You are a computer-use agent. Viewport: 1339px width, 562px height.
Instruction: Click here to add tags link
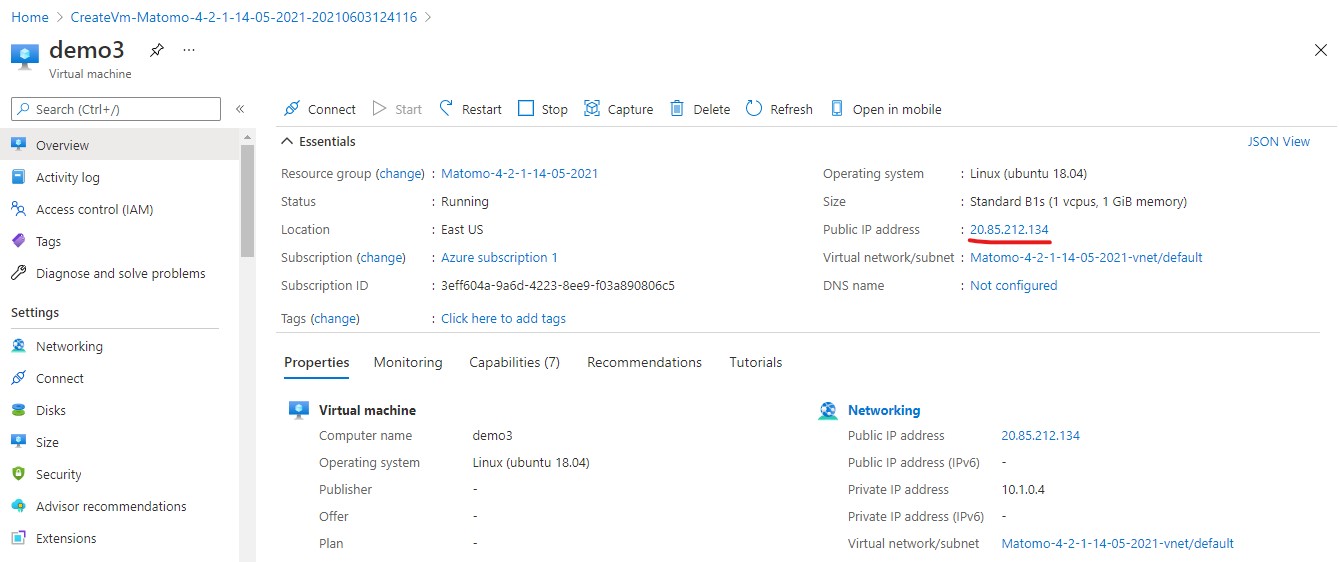point(503,318)
